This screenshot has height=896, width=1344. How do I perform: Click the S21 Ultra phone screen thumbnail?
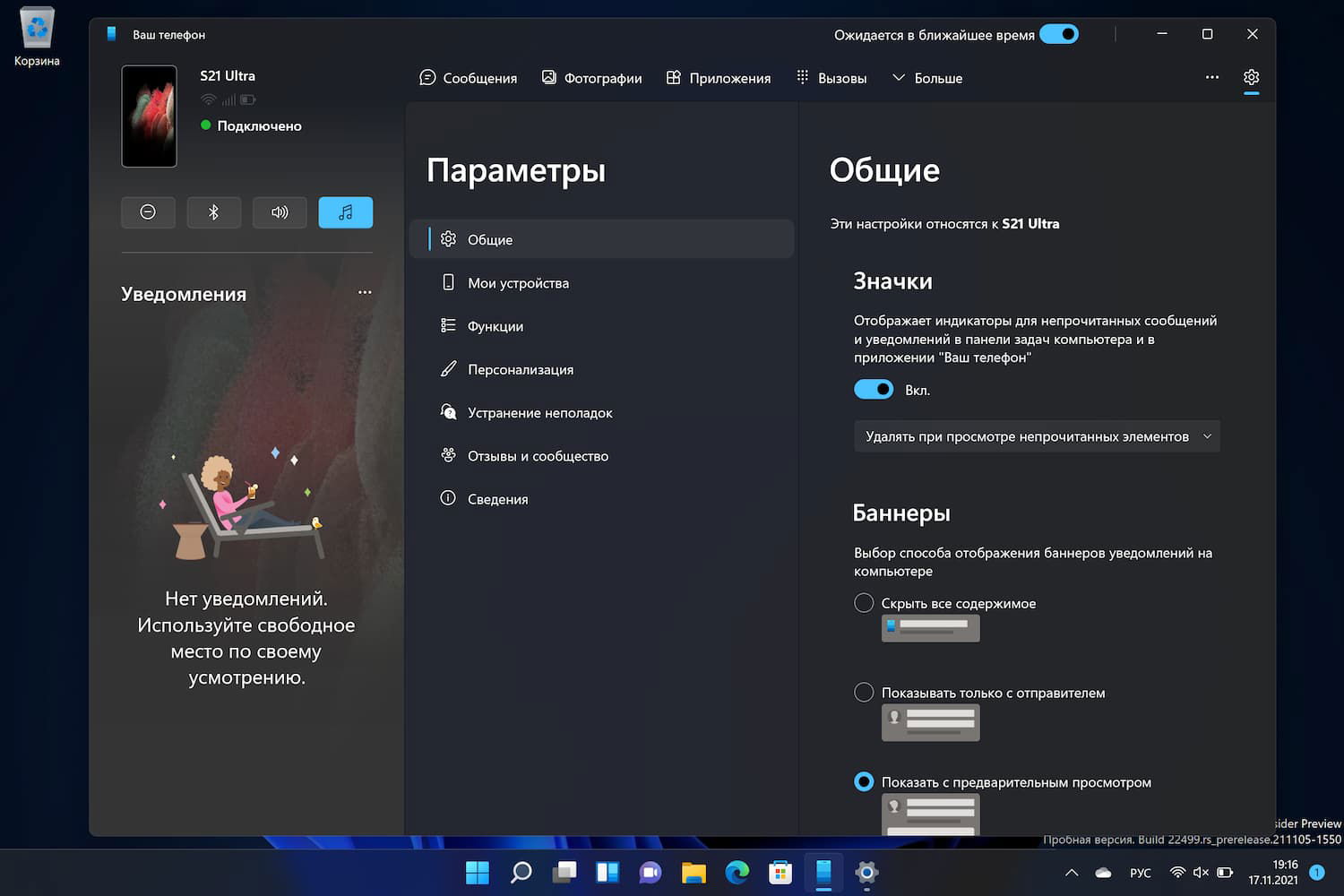click(150, 116)
